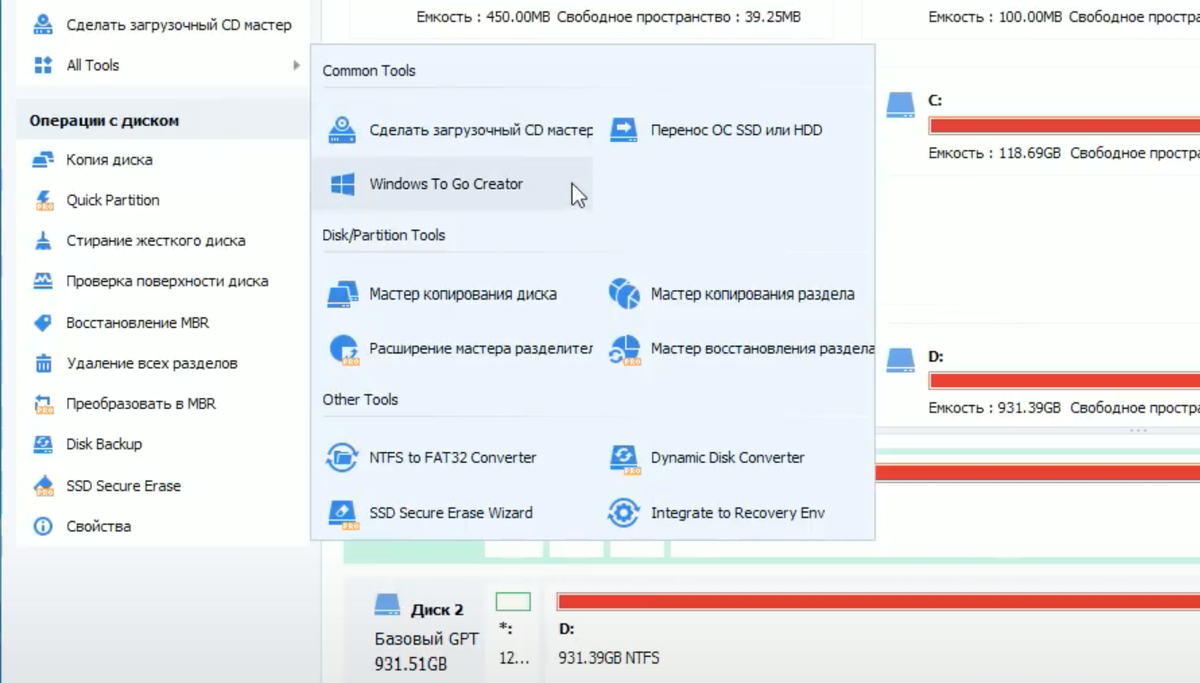Expand the All Tools submenu arrow
Screen dimensions: 1200x683
click(x=296, y=65)
